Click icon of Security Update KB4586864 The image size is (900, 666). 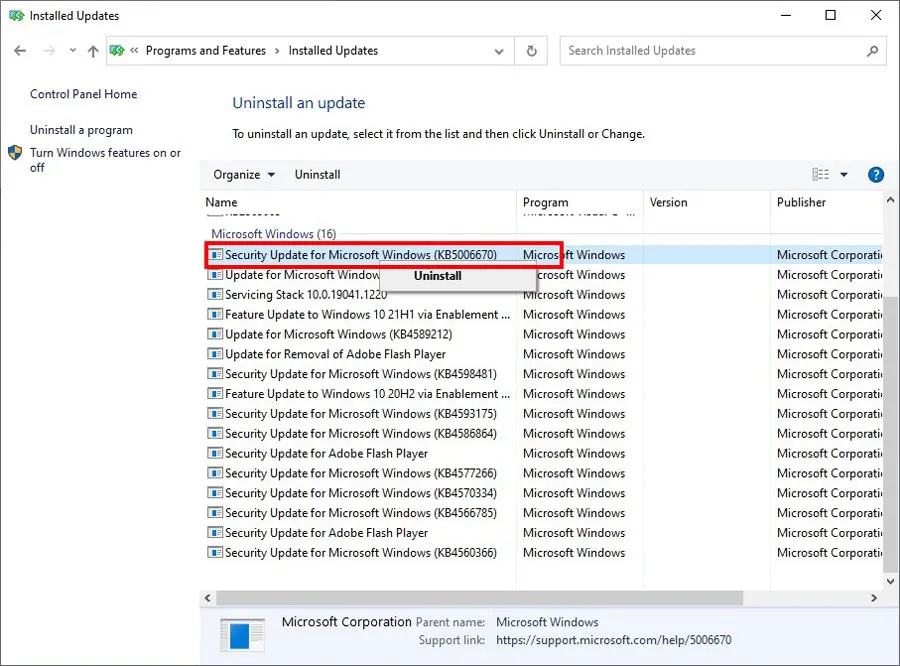pyautogui.click(x=215, y=433)
